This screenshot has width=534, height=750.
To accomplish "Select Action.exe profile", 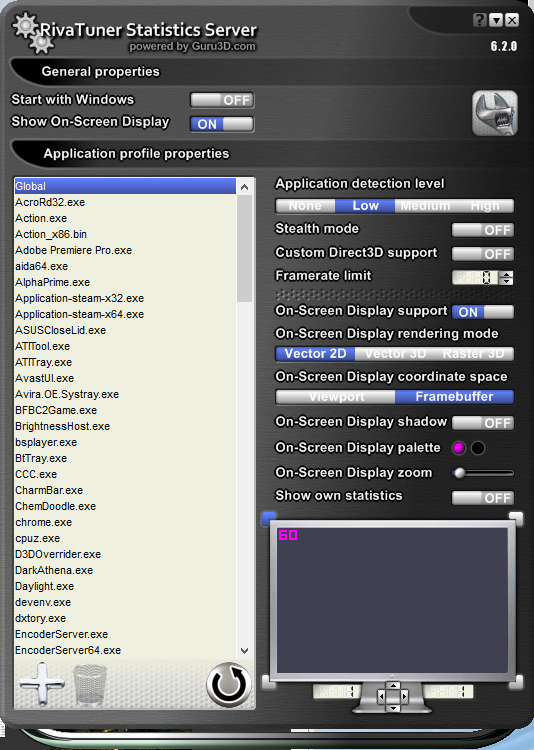I will tap(125, 218).
